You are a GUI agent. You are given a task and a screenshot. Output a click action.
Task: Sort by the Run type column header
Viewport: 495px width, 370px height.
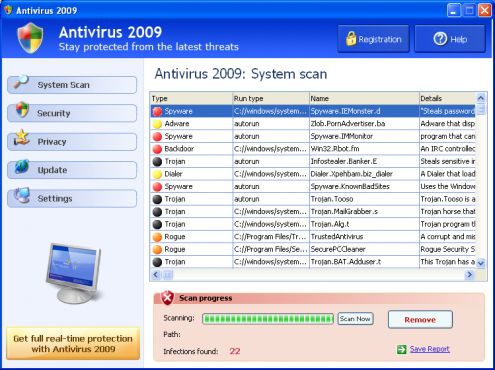(x=271, y=99)
